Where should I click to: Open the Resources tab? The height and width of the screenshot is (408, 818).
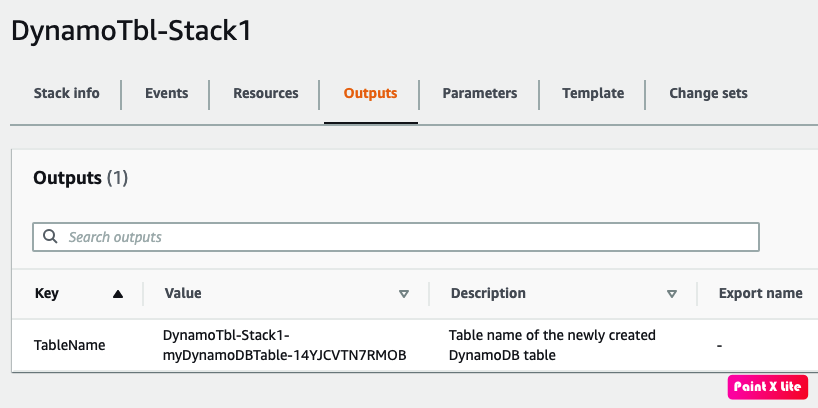pos(265,93)
